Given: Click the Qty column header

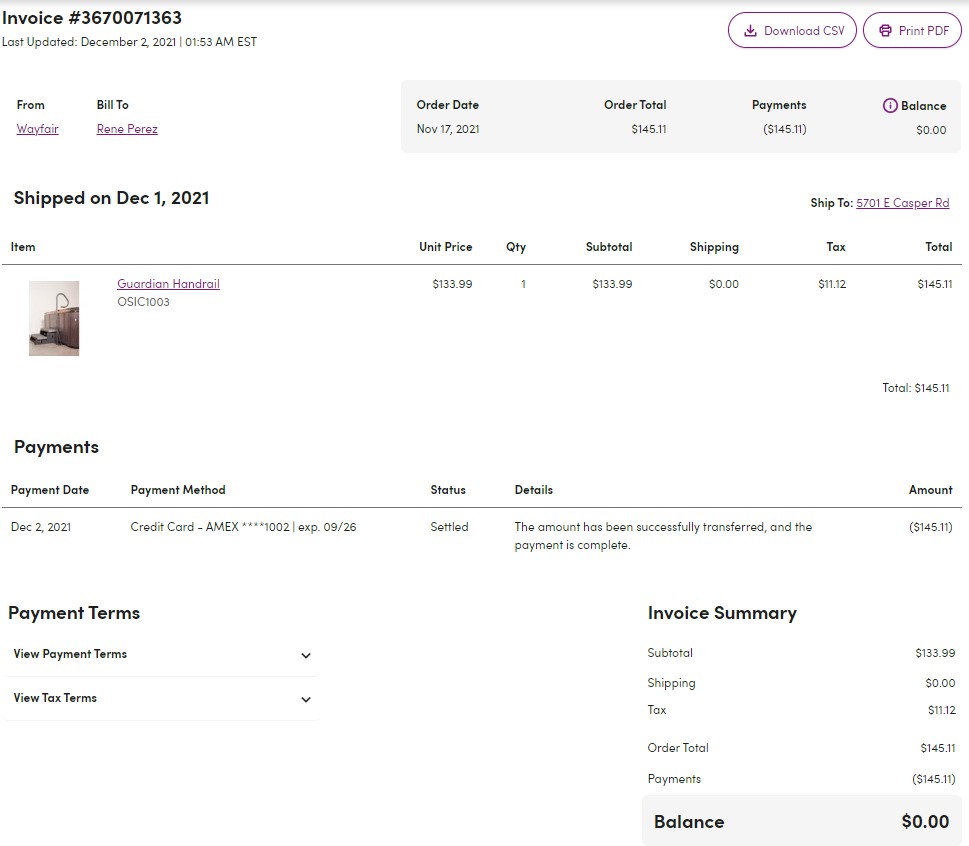Looking at the screenshot, I should 516,247.
